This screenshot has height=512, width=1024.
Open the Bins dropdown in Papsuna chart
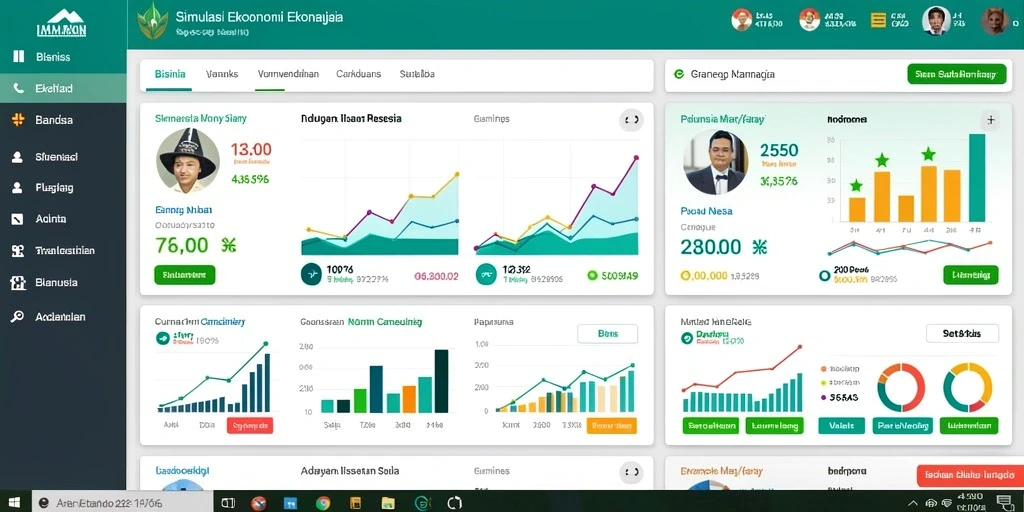pyautogui.click(x=607, y=334)
